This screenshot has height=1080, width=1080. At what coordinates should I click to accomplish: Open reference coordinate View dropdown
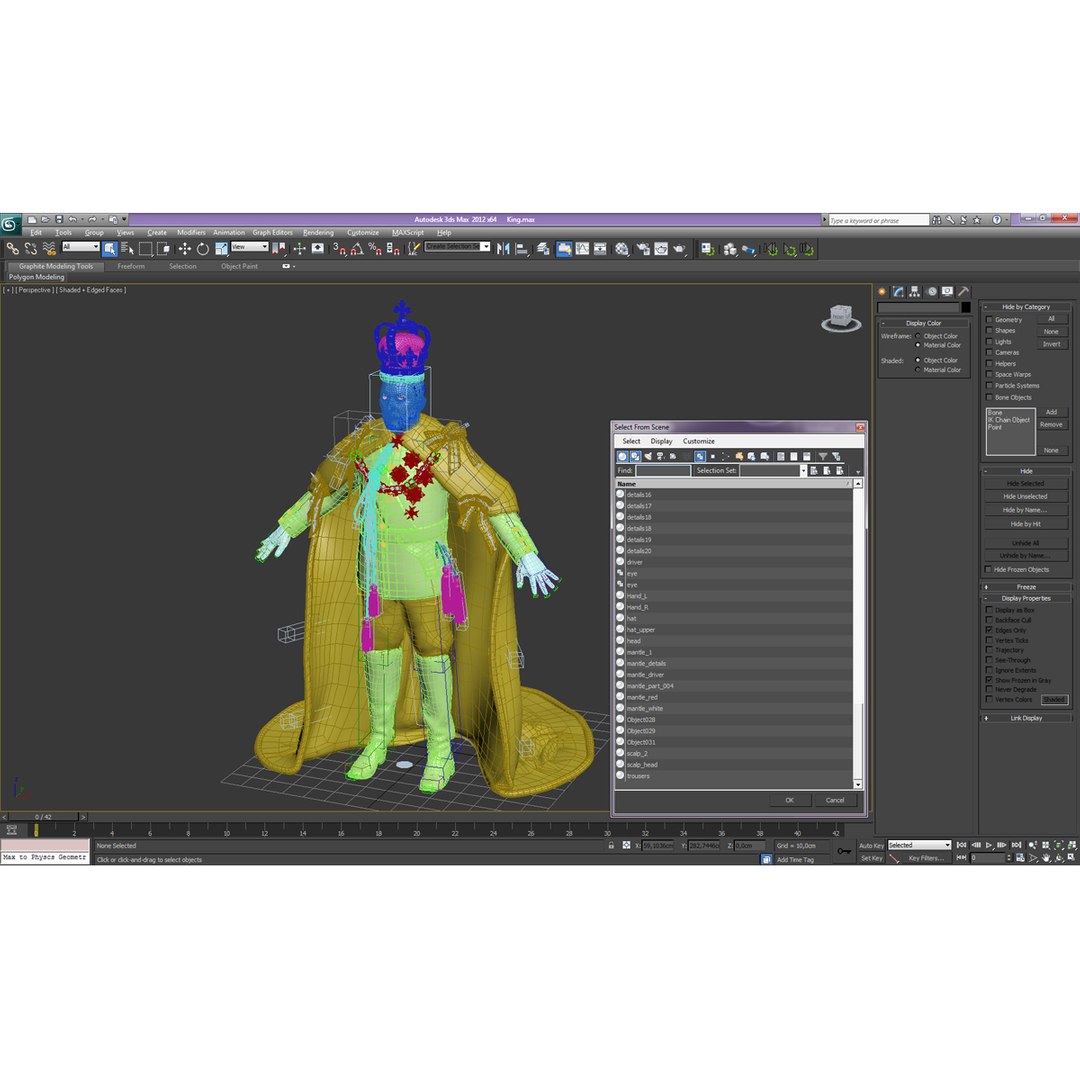click(x=249, y=247)
